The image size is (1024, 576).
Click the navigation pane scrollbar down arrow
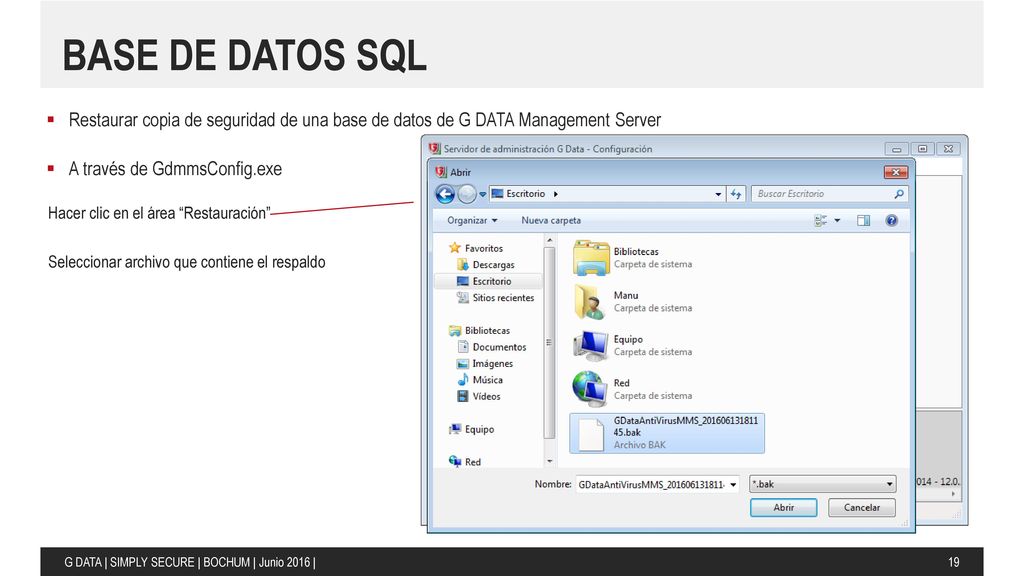pyautogui.click(x=549, y=461)
